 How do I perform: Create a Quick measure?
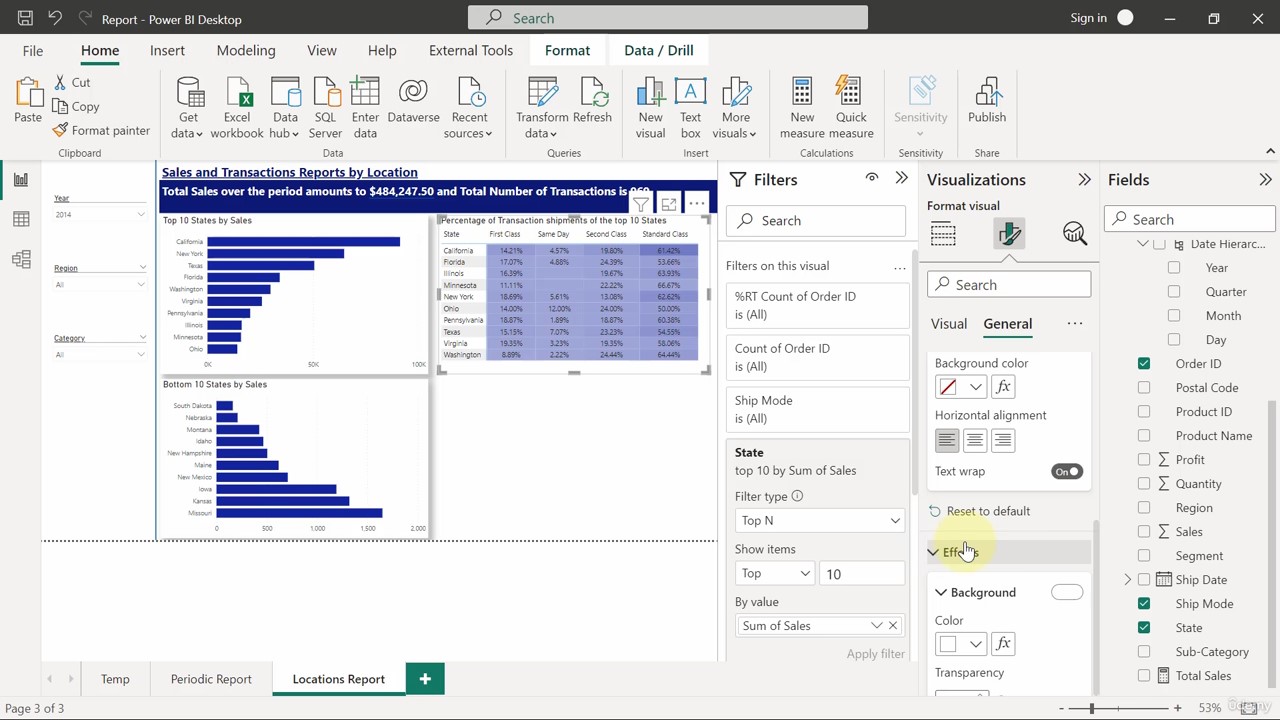coord(851,108)
